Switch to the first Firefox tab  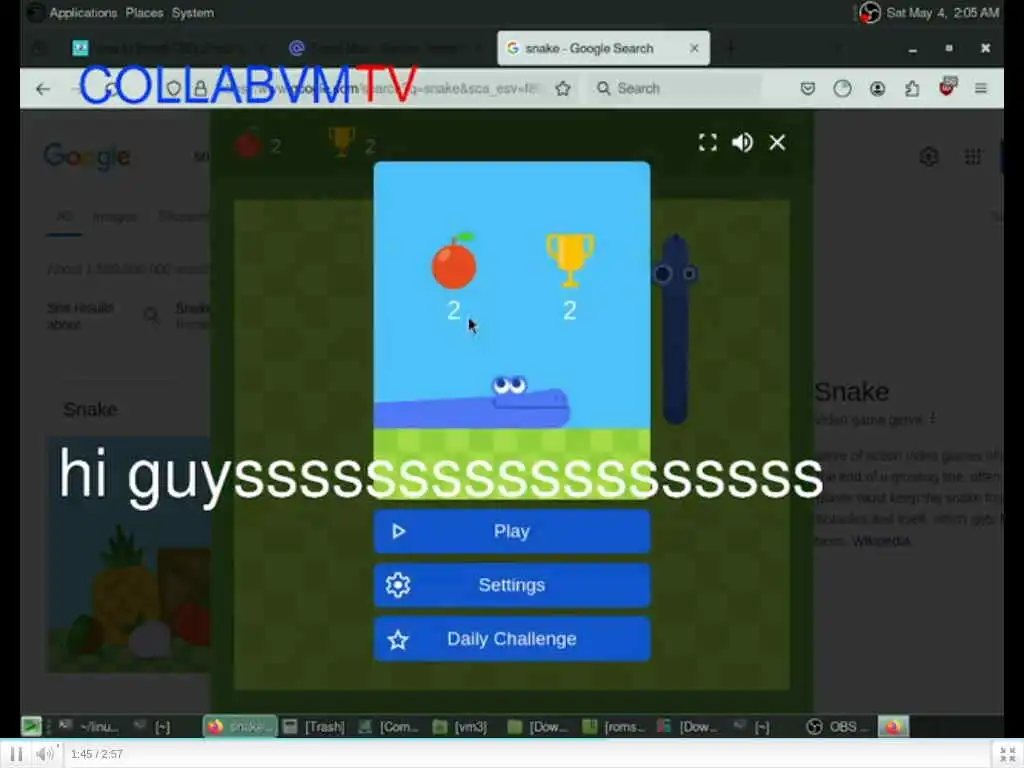(x=168, y=48)
